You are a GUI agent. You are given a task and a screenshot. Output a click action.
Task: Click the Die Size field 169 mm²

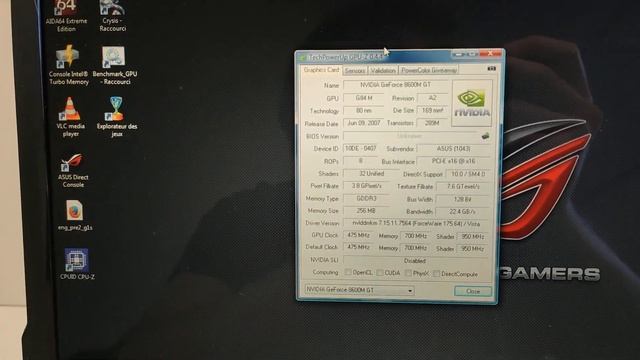pyautogui.click(x=432, y=111)
